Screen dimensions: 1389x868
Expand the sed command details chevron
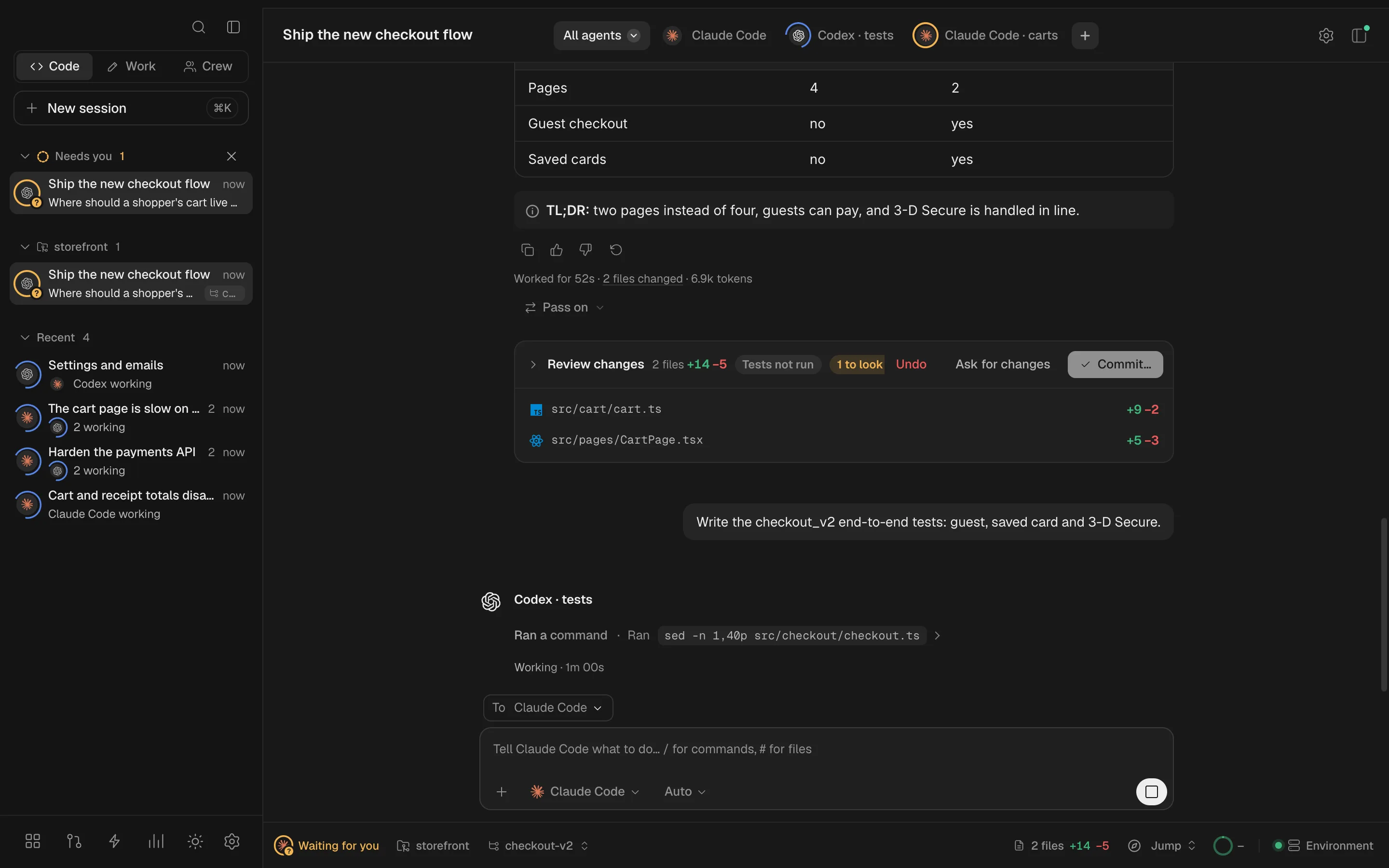coord(937,636)
